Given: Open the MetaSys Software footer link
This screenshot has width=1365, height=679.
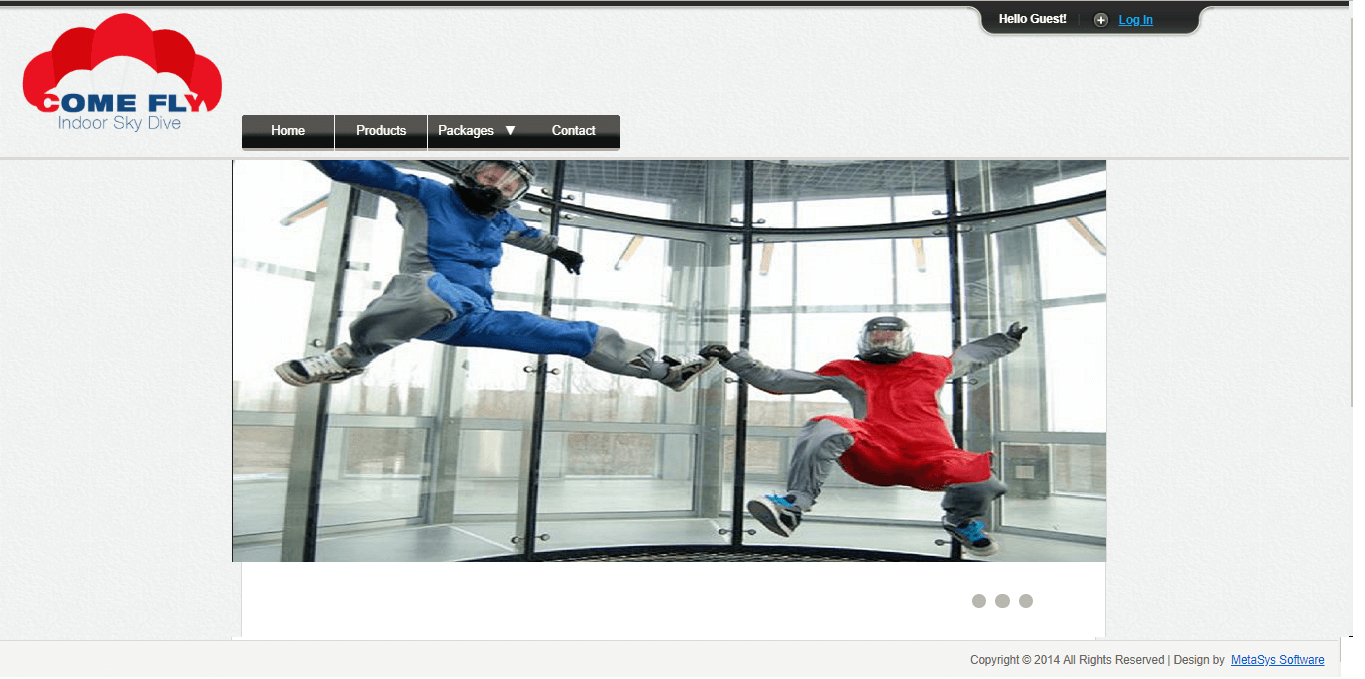Looking at the screenshot, I should (x=1277, y=660).
